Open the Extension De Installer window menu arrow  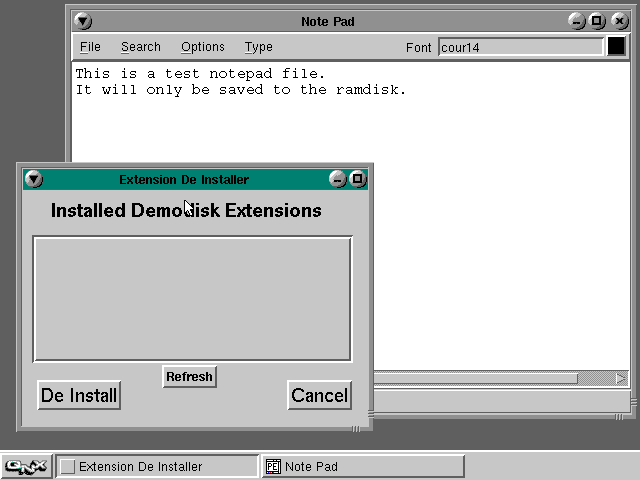[33, 179]
